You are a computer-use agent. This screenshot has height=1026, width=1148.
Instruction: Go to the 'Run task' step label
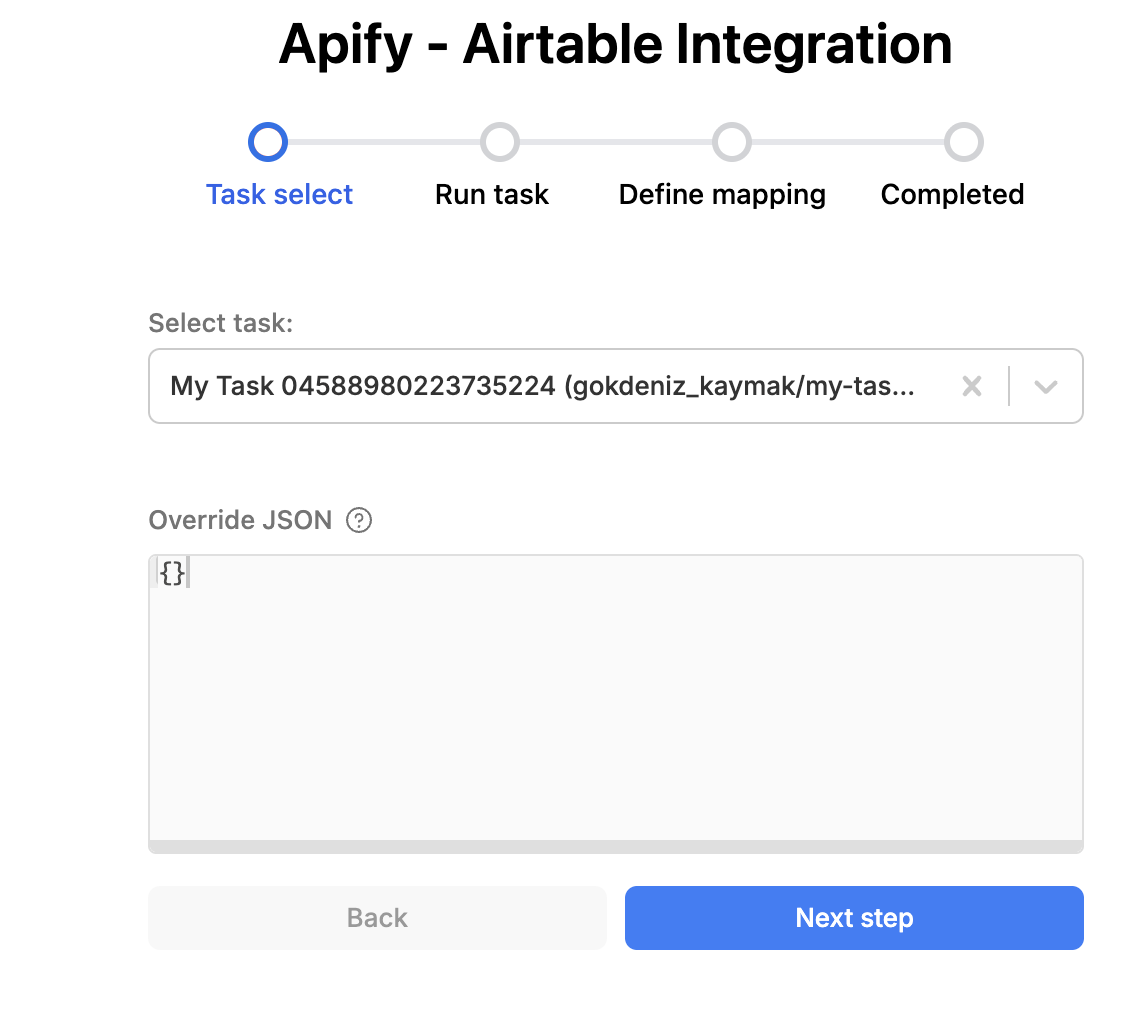[x=491, y=194]
